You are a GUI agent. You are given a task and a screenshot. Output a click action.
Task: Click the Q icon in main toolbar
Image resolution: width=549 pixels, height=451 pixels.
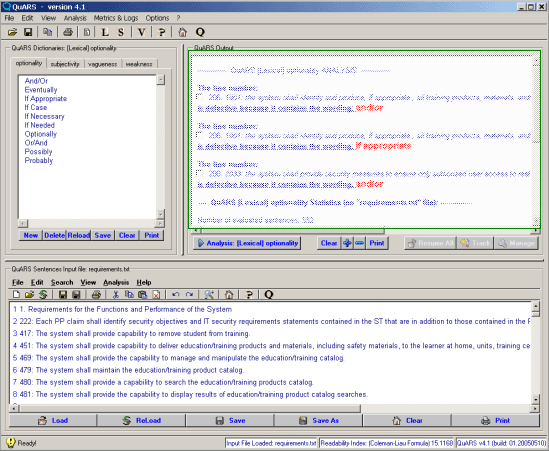(200, 33)
